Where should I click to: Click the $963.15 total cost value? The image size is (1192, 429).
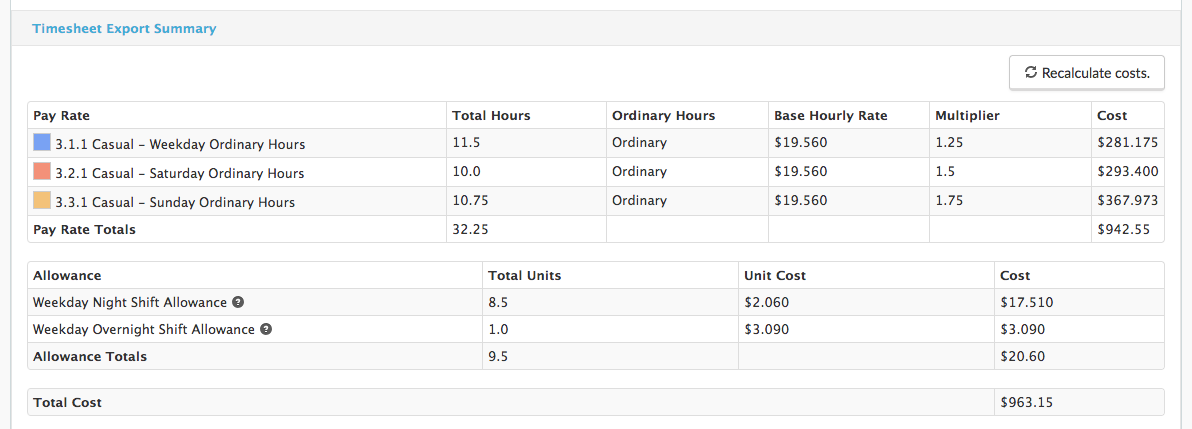coord(1027,402)
